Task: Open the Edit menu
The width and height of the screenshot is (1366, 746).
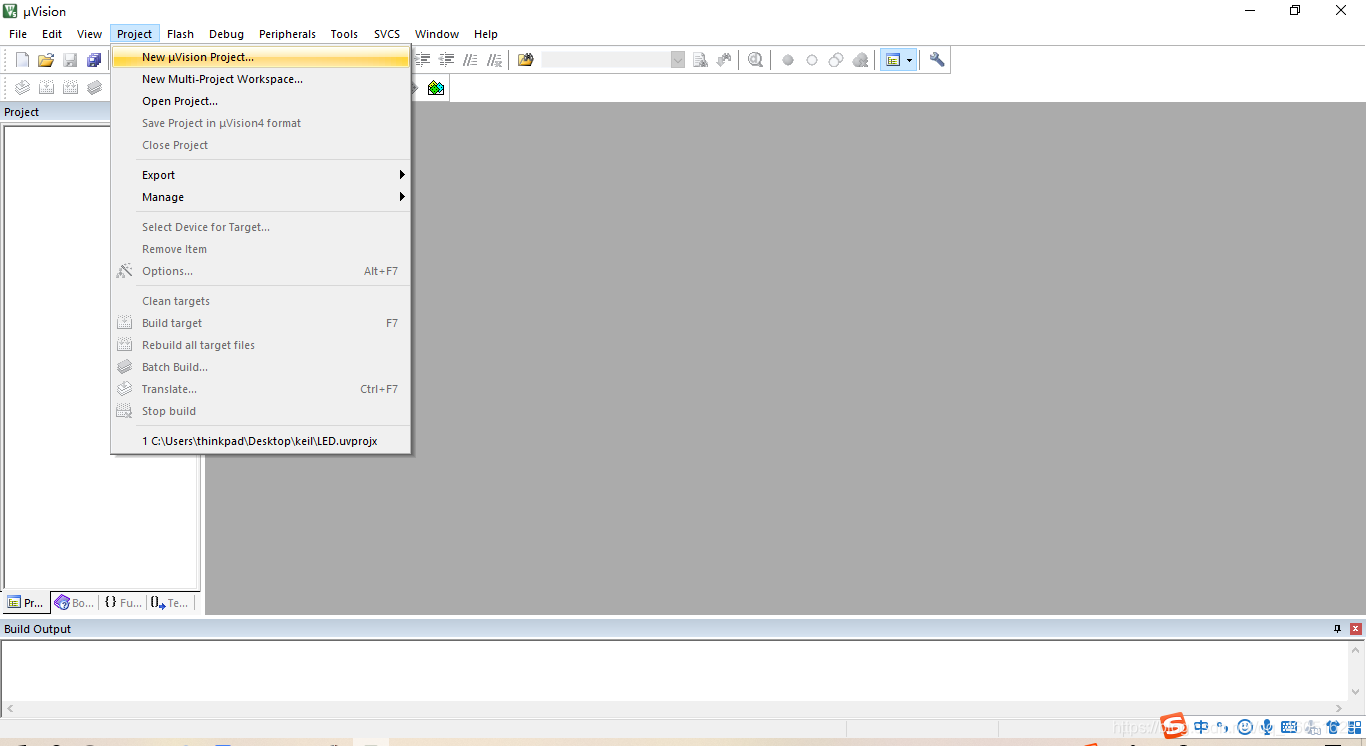Action: [x=52, y=34]
